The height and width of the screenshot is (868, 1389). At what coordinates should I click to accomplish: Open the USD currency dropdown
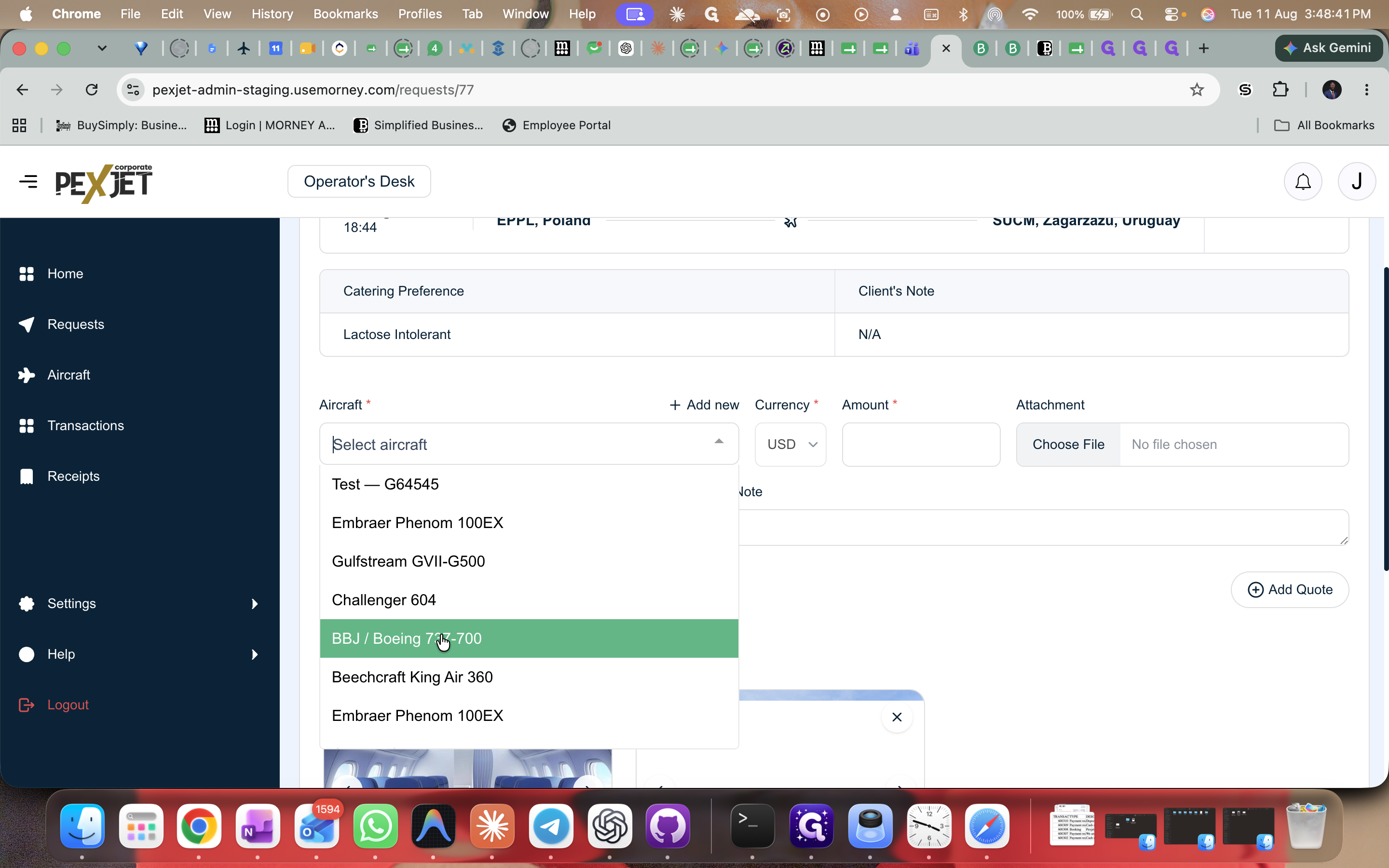click(x=790, y=444)
